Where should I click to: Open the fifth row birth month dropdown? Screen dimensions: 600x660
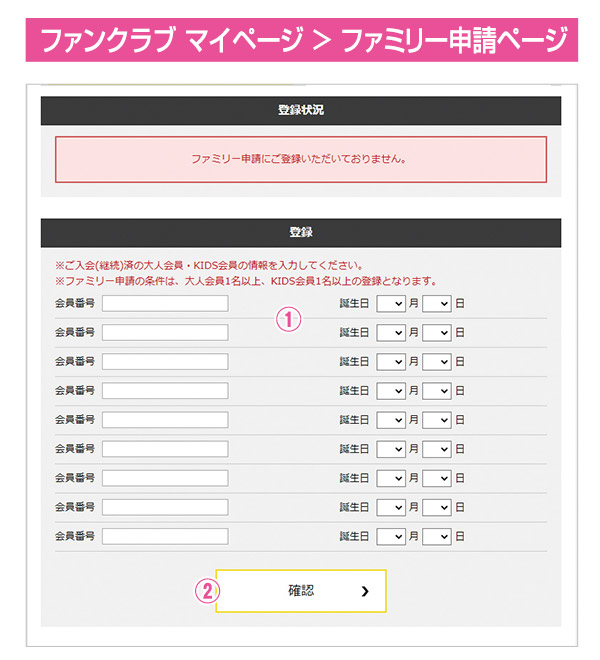[x=391, y=420]
